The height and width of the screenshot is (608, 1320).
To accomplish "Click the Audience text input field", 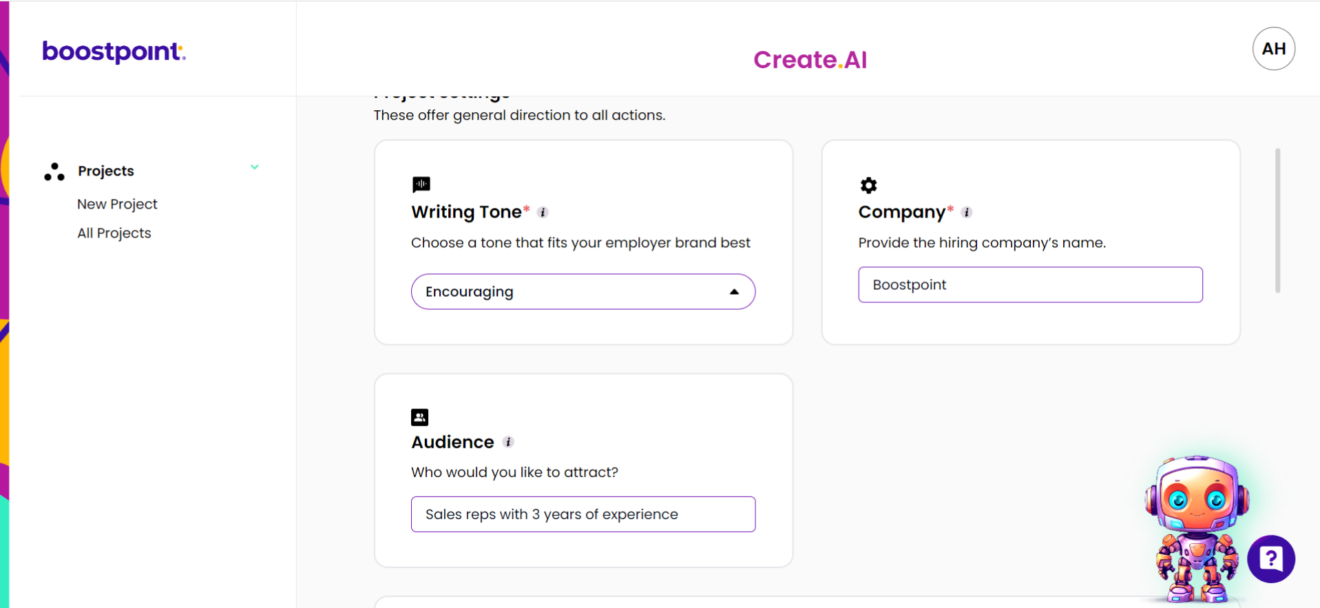I will [x=583, y=513].
